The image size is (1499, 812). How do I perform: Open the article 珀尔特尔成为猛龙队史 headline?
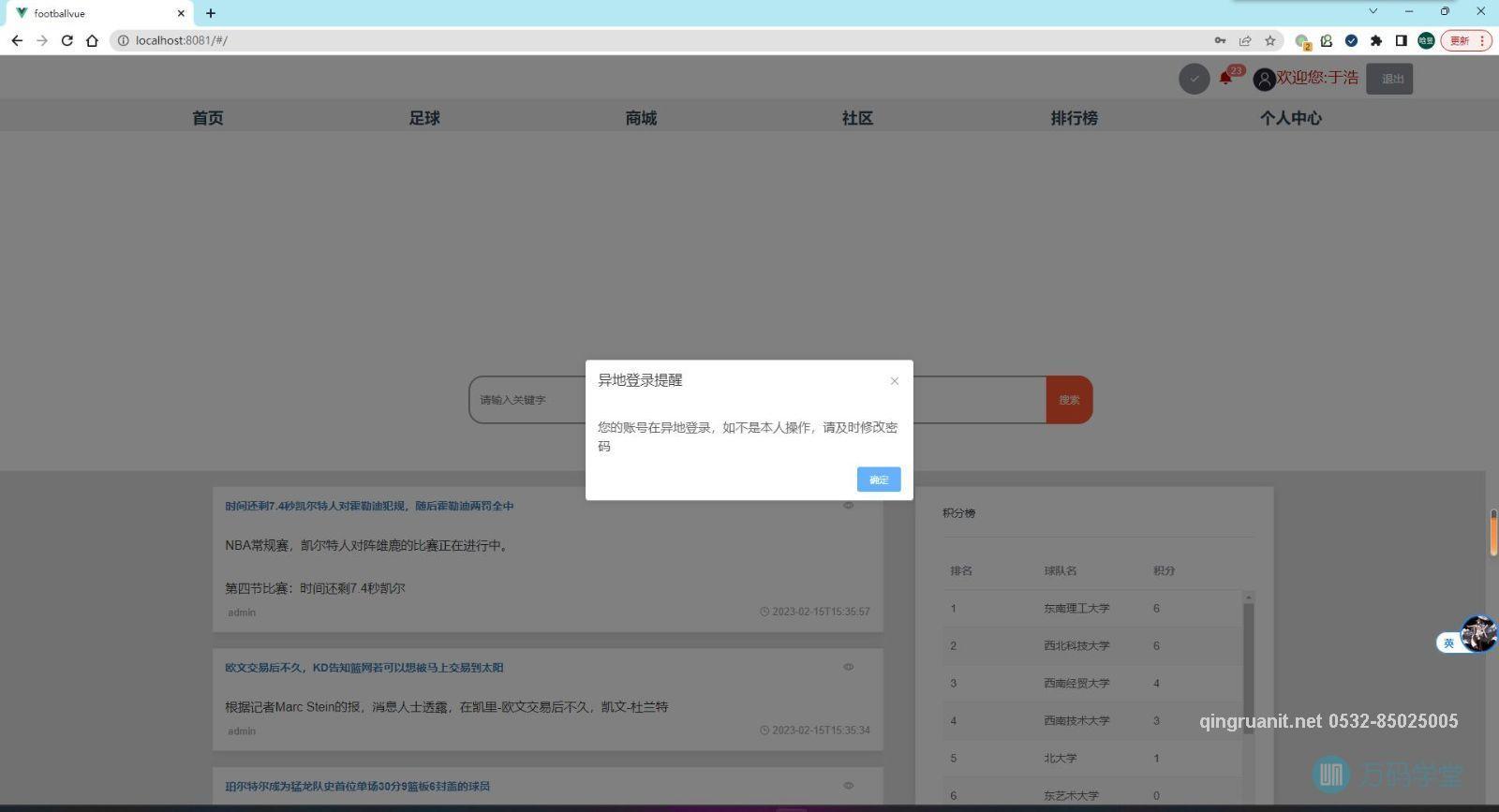(358, 787)
